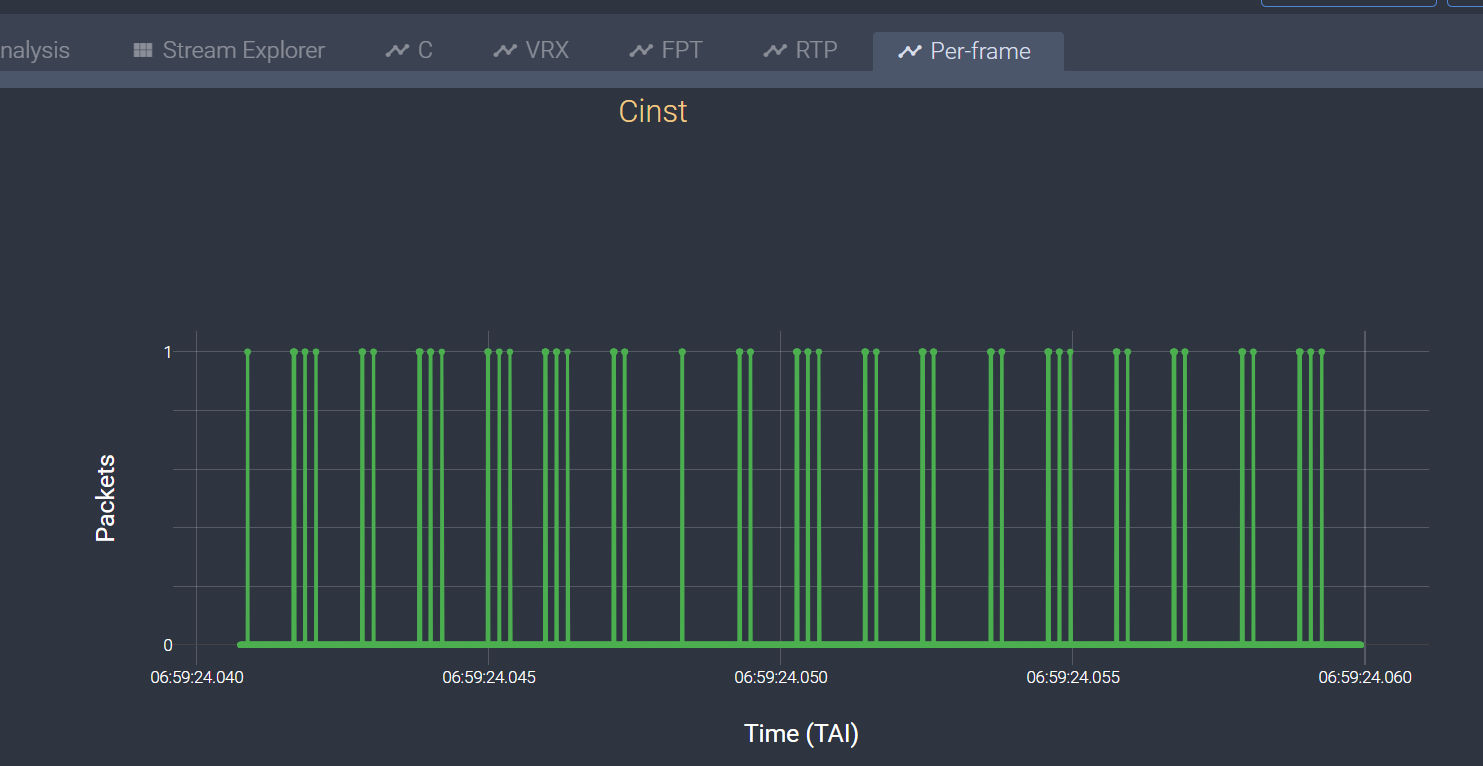
Task: Open the RTP tab
Action: (x=800, y=50)
